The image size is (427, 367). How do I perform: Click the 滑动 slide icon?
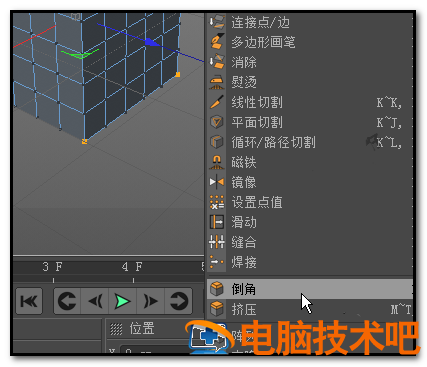217,222
